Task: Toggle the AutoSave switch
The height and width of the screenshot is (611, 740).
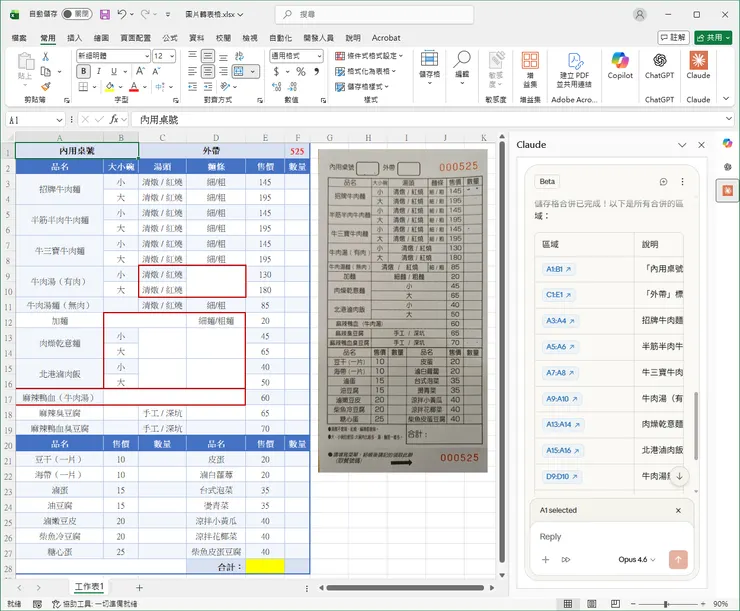Action: click(76, 15)
